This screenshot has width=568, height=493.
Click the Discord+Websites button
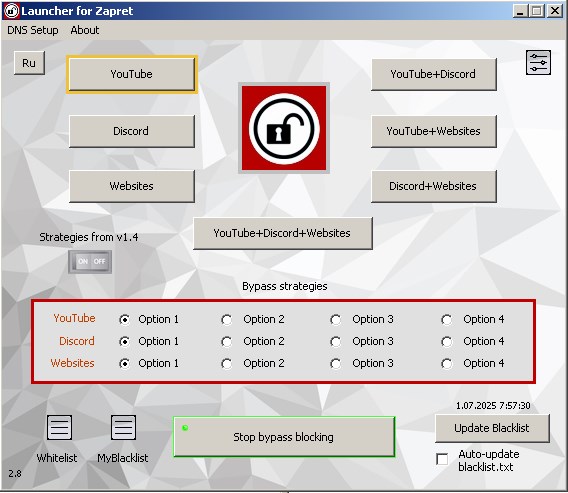(x=434, y=186)
